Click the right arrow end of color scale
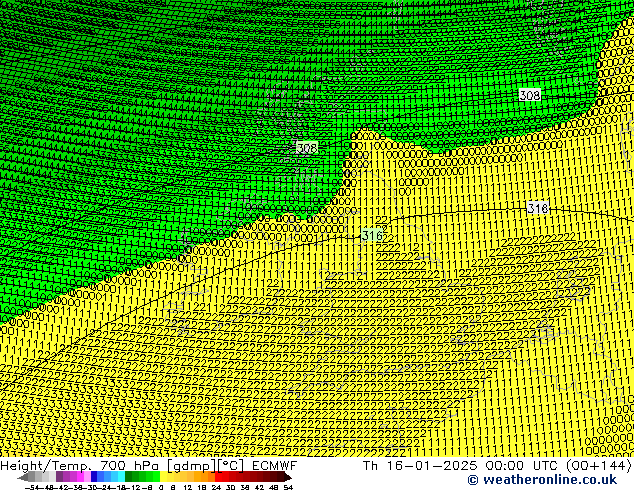 coord(287,478)
